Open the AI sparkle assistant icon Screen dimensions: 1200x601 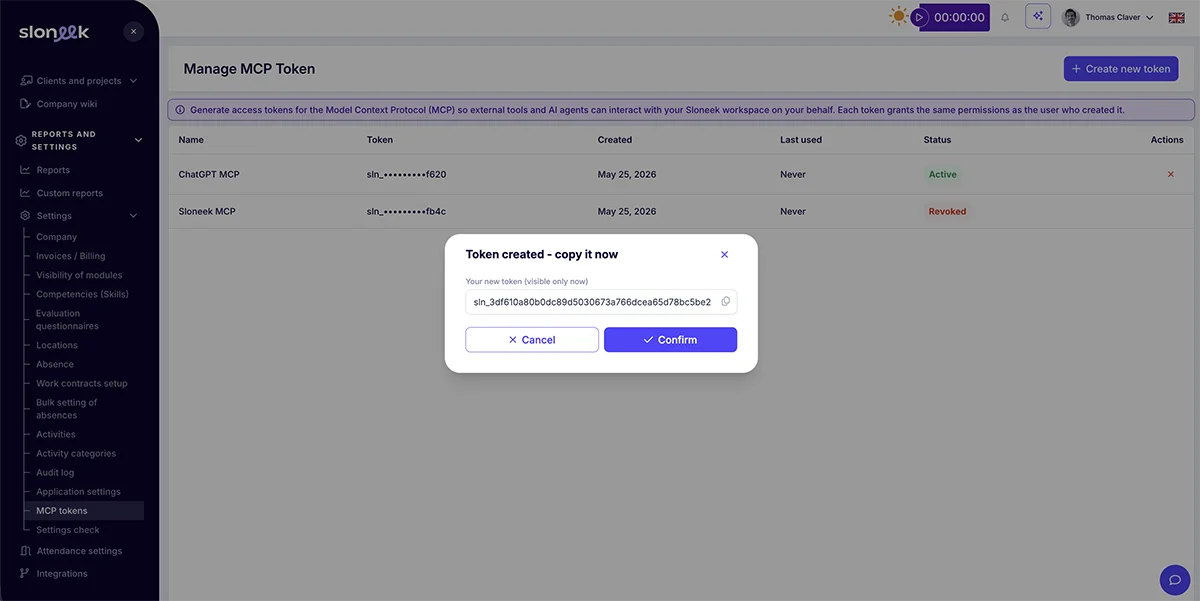(x=1038, y=17)
